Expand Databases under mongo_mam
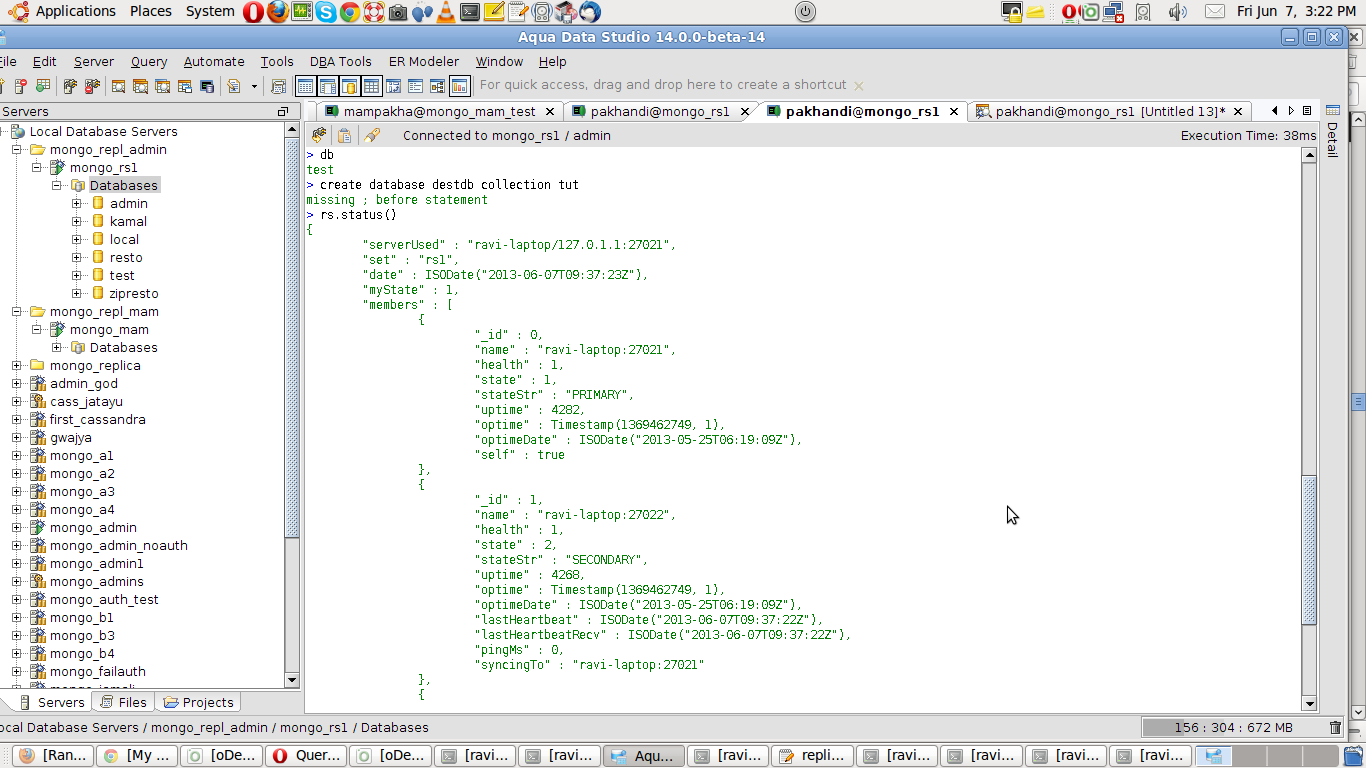 click(57, 348)
